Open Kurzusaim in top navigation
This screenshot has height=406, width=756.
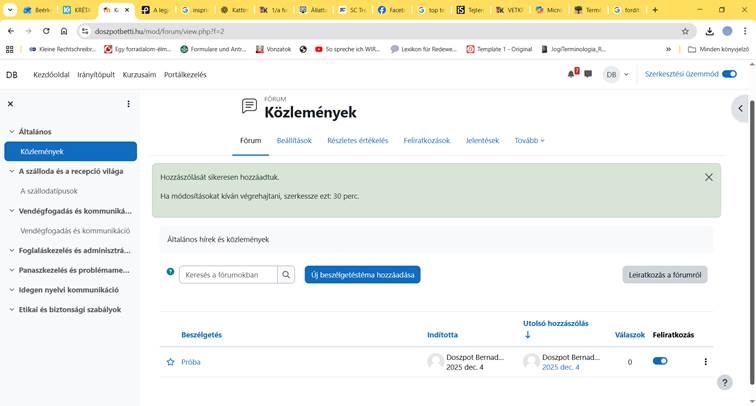139,75
